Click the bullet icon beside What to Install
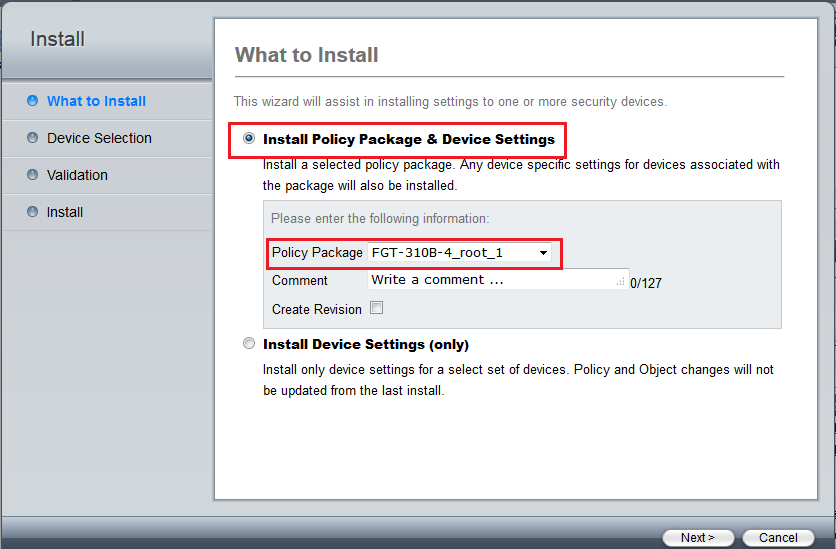The width and height of the screenshot is (836, 549). (x=33, y=101)
